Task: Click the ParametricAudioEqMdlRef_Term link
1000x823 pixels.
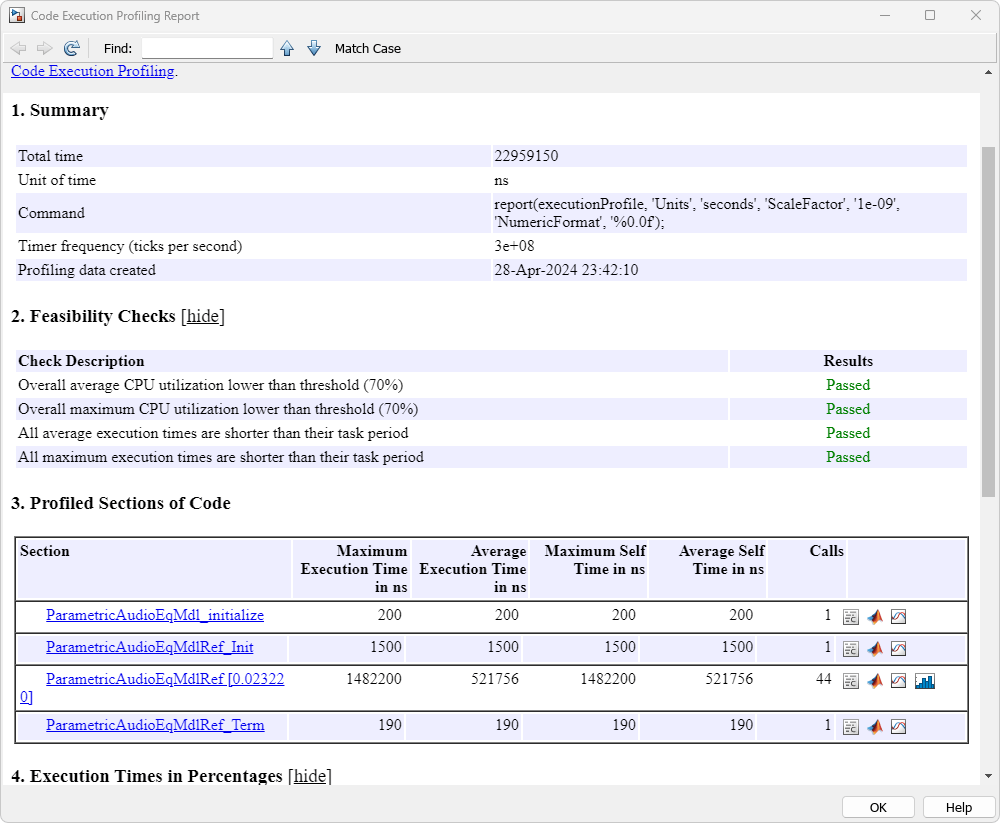Action: (x=155, y=725)
